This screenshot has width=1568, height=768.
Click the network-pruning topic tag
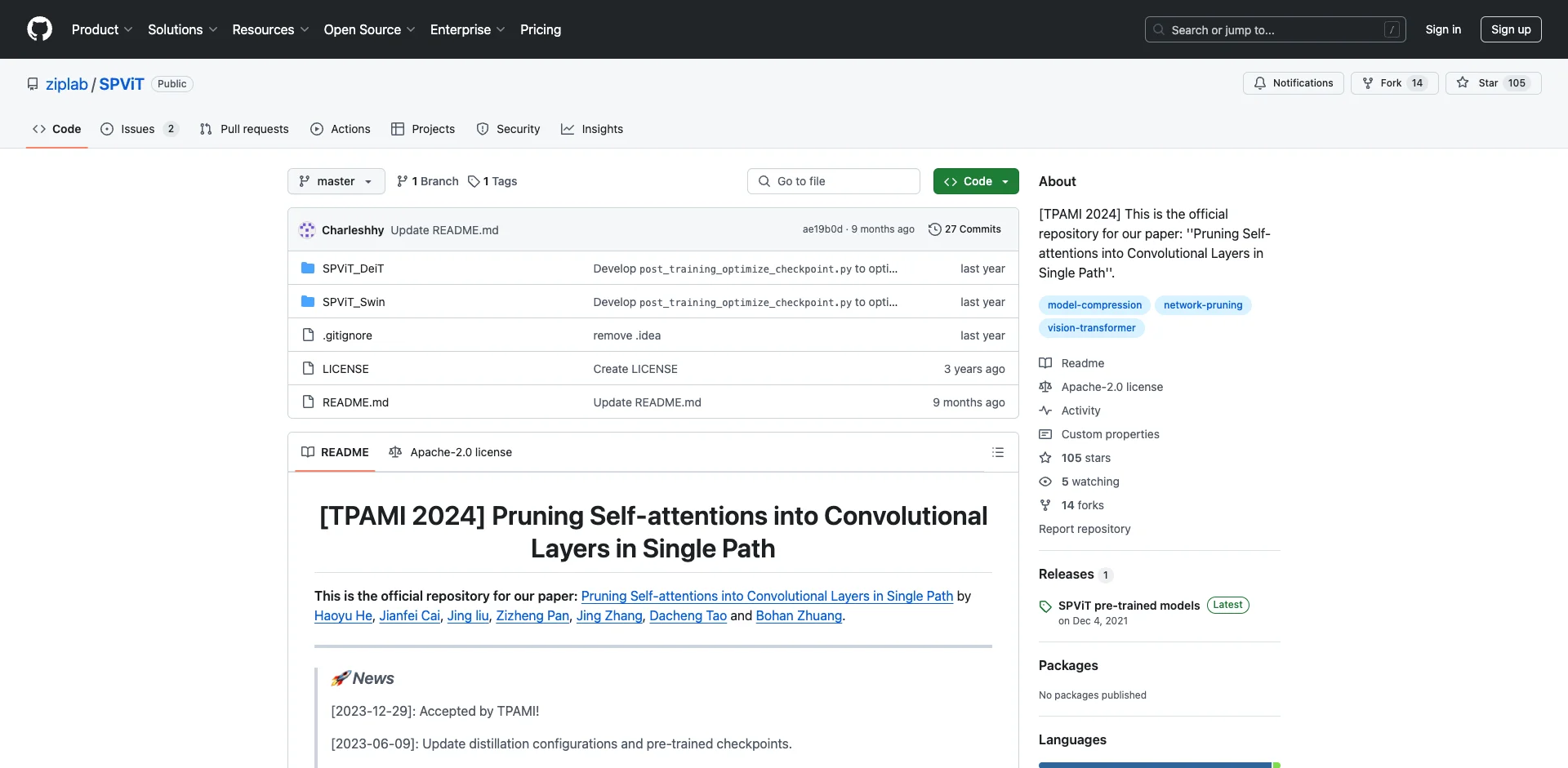pyautogui.click(x=1203, y=305)
